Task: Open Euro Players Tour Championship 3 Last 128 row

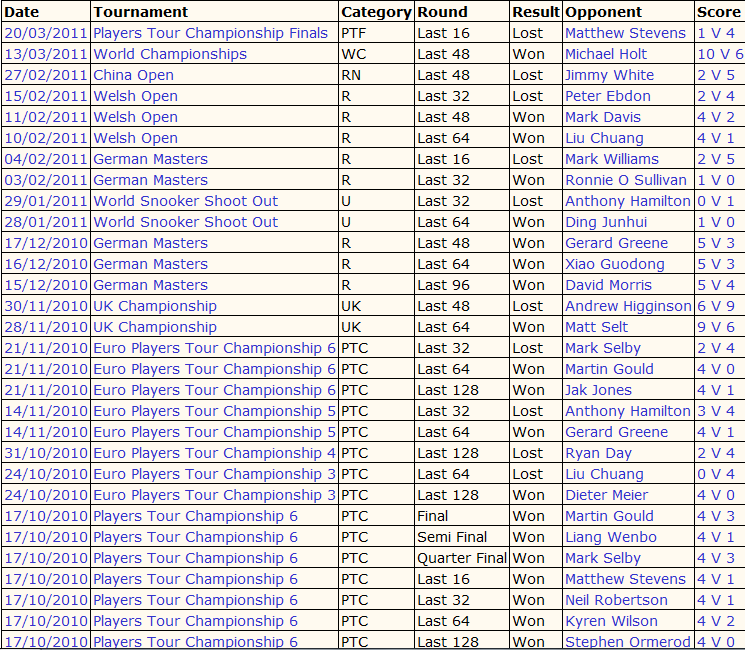Action: pyautogui.click(x=214, y=495)
